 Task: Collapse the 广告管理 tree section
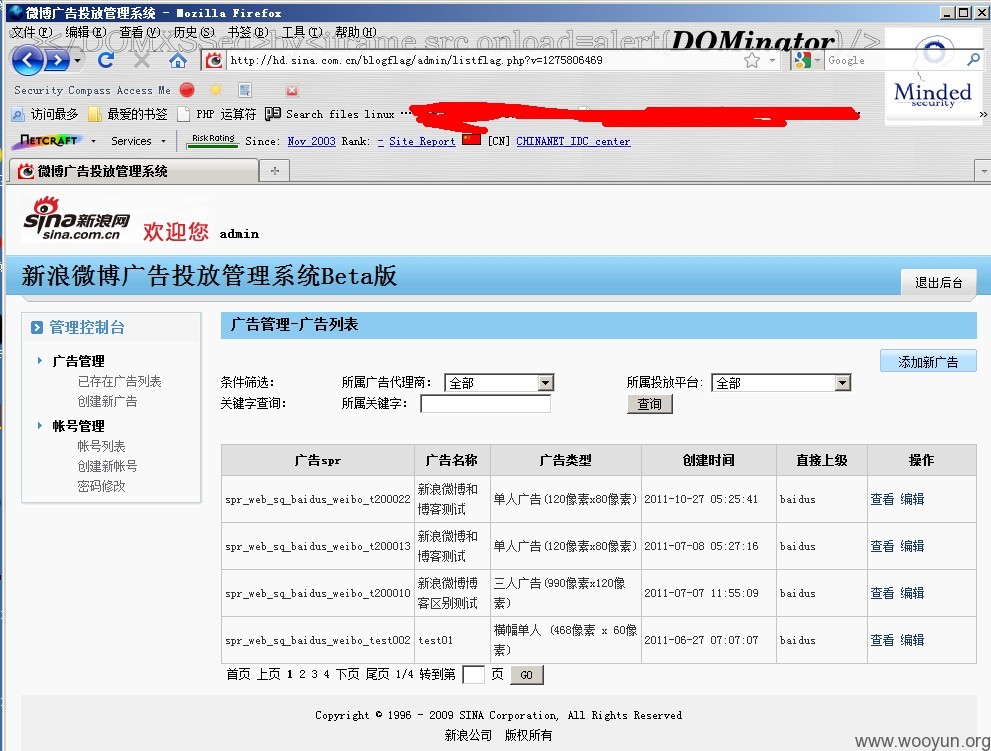point(40,360)
